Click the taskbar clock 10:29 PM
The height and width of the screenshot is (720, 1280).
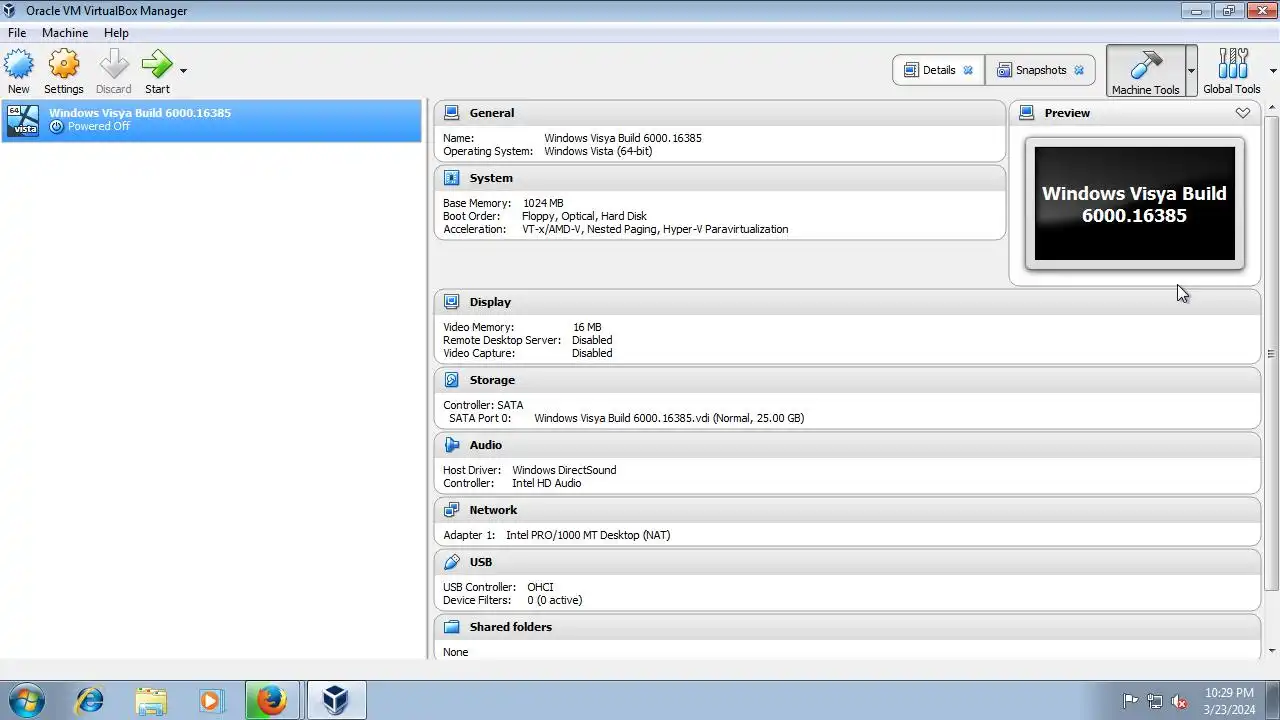coord(1229,692)
